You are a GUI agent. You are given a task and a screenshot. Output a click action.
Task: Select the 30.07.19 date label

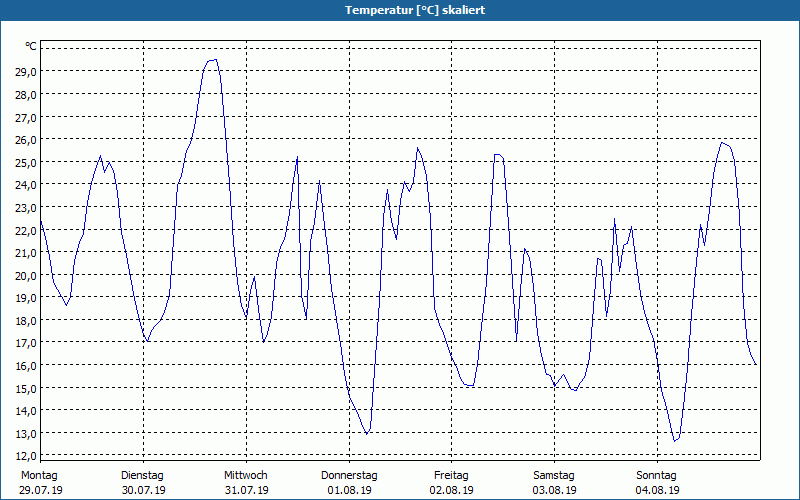[144, 490]
